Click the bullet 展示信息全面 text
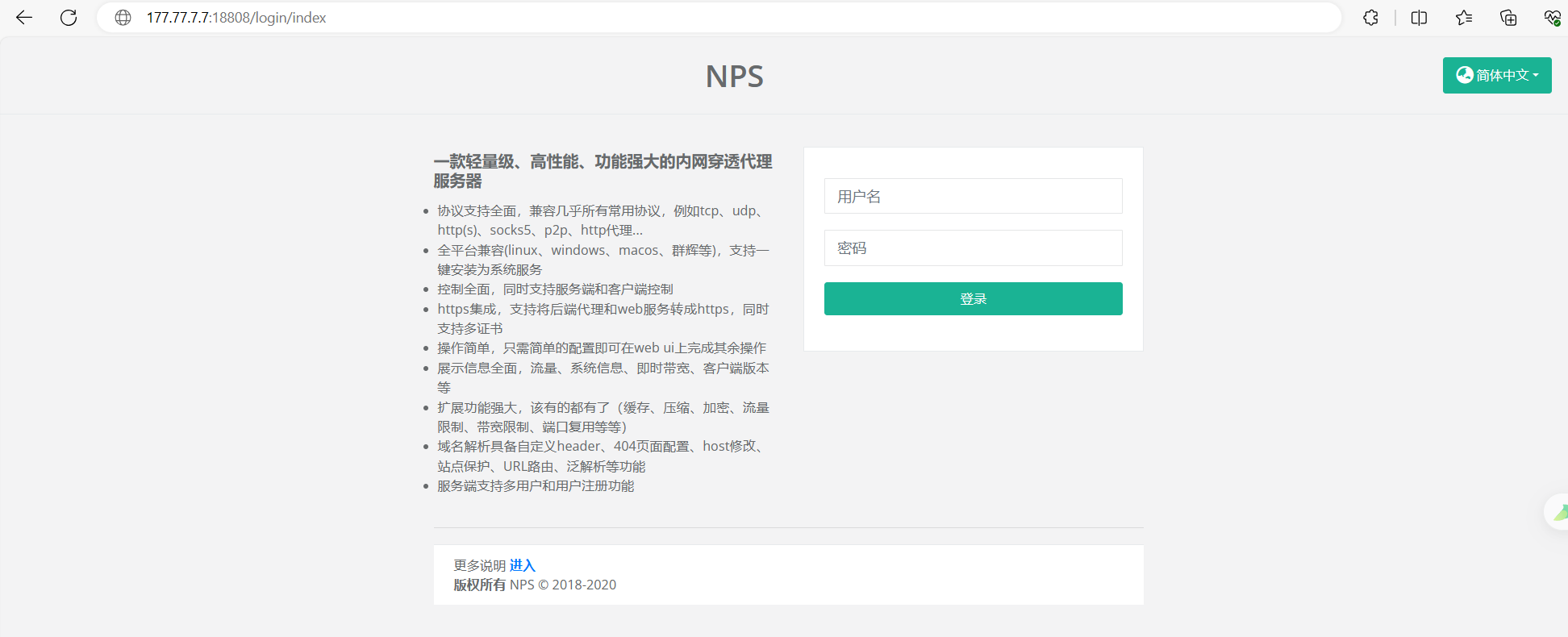This screenshot has width=1568, height=637. pos(603,377)
